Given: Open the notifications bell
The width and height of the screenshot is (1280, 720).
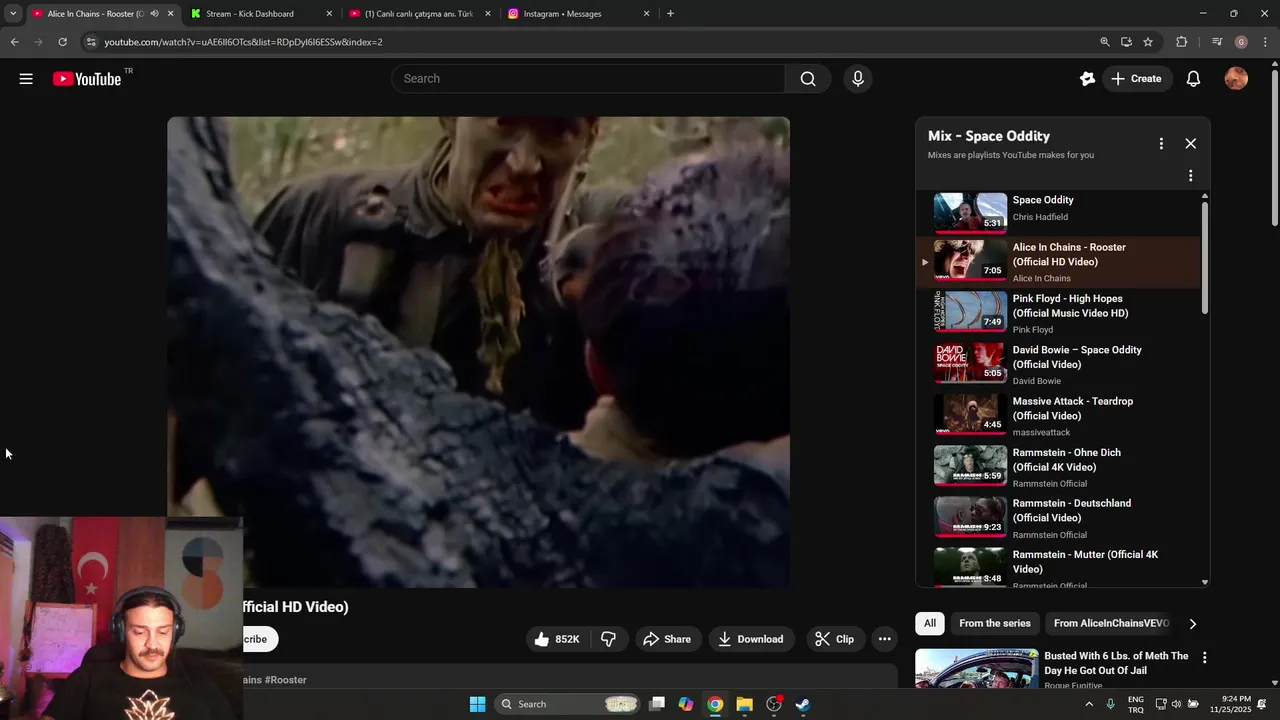Looking at the screenshot, I should pos(1193,79).
